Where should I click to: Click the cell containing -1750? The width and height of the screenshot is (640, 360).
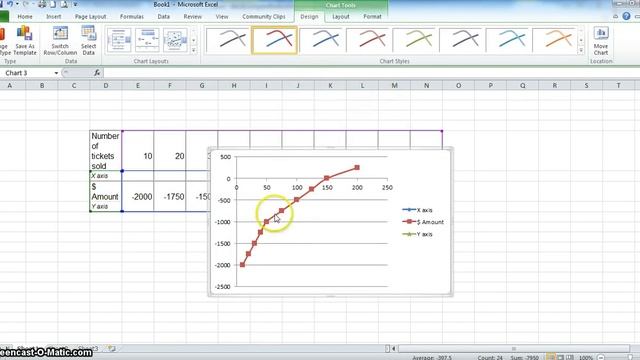[x=170, y=196]
